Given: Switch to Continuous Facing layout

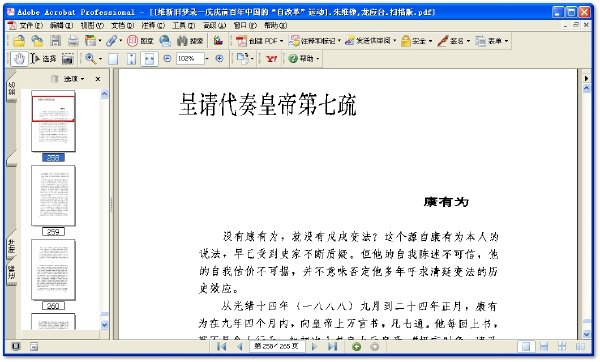Looking at the screenshot, I should [x=562, y=347].
